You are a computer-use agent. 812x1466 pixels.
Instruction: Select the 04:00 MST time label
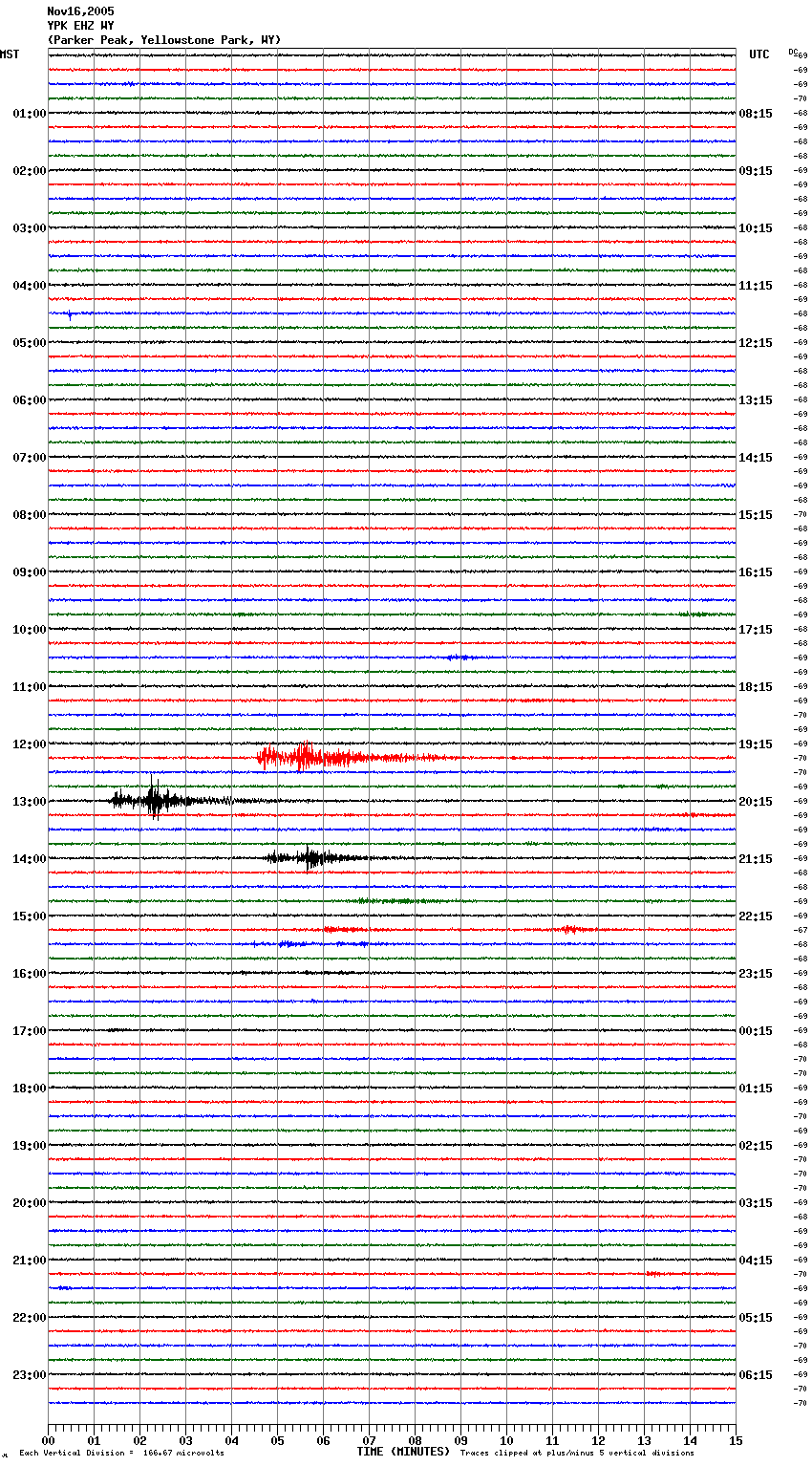29,286
